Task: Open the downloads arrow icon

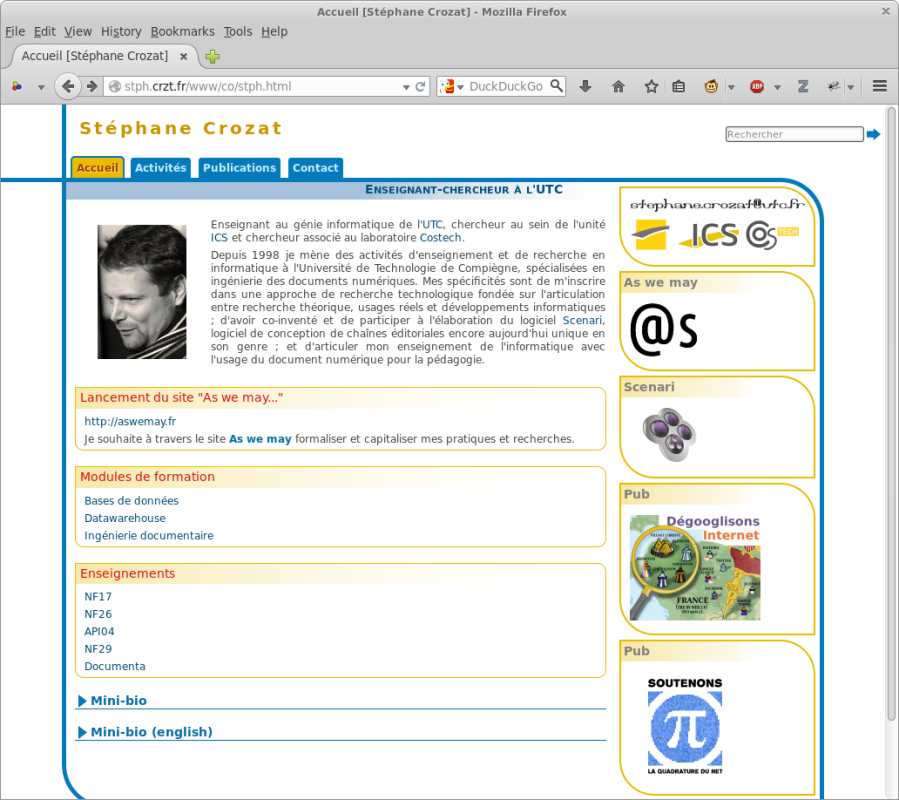Action: (585, 87)
